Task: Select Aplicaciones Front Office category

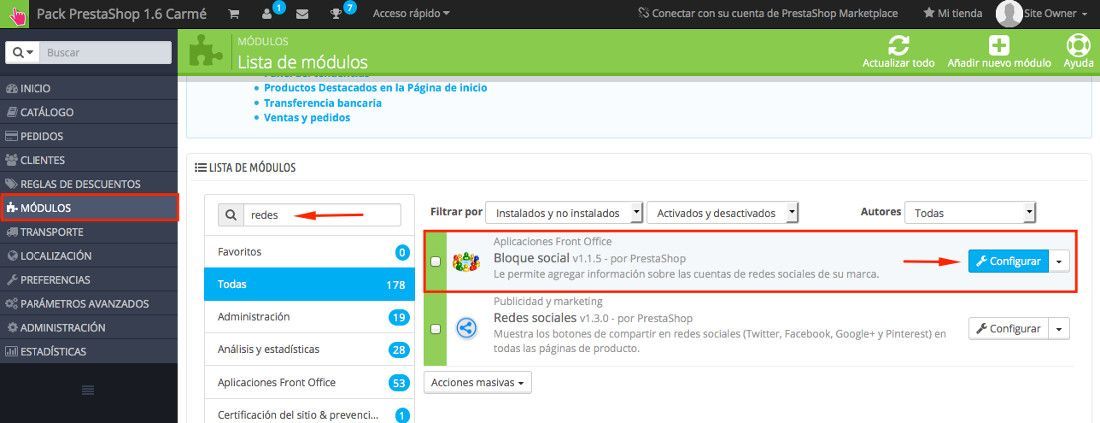Action: pyautogui.click(x=309, y=382)
